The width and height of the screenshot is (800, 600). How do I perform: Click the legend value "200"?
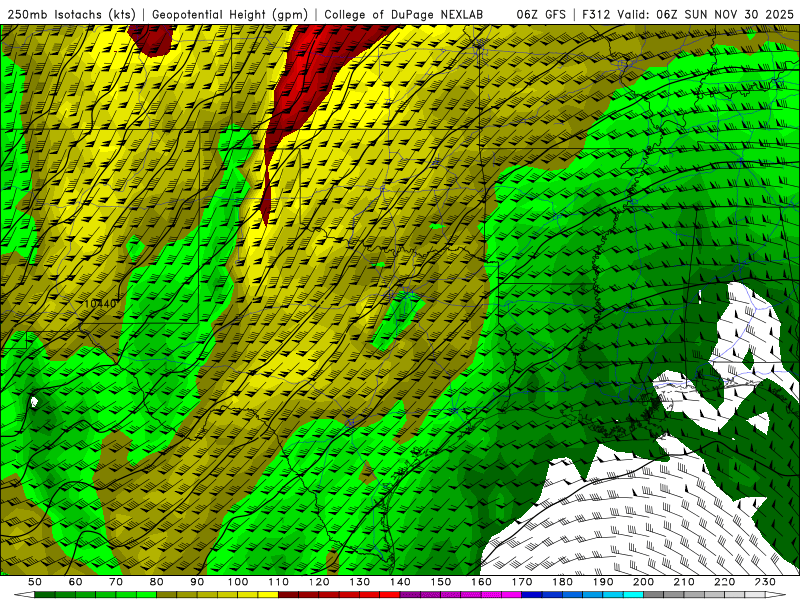pos(643,582)
